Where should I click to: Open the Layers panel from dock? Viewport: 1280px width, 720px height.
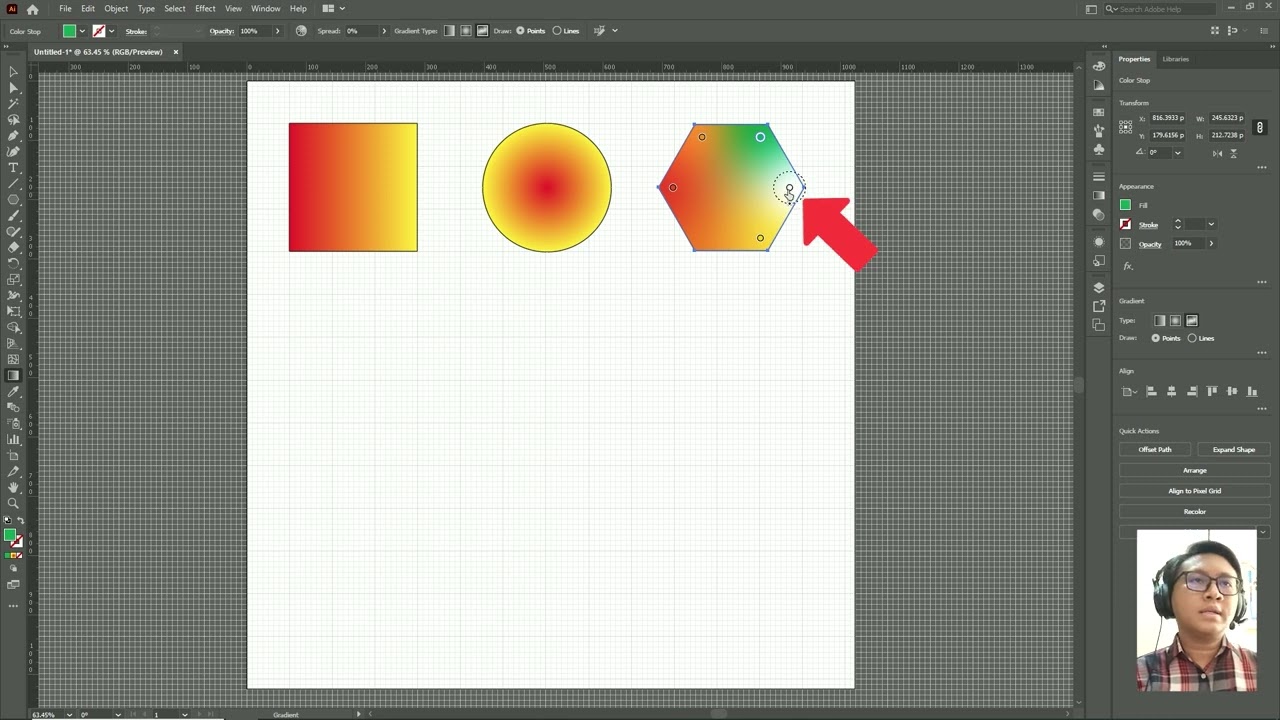point(1099,288)
